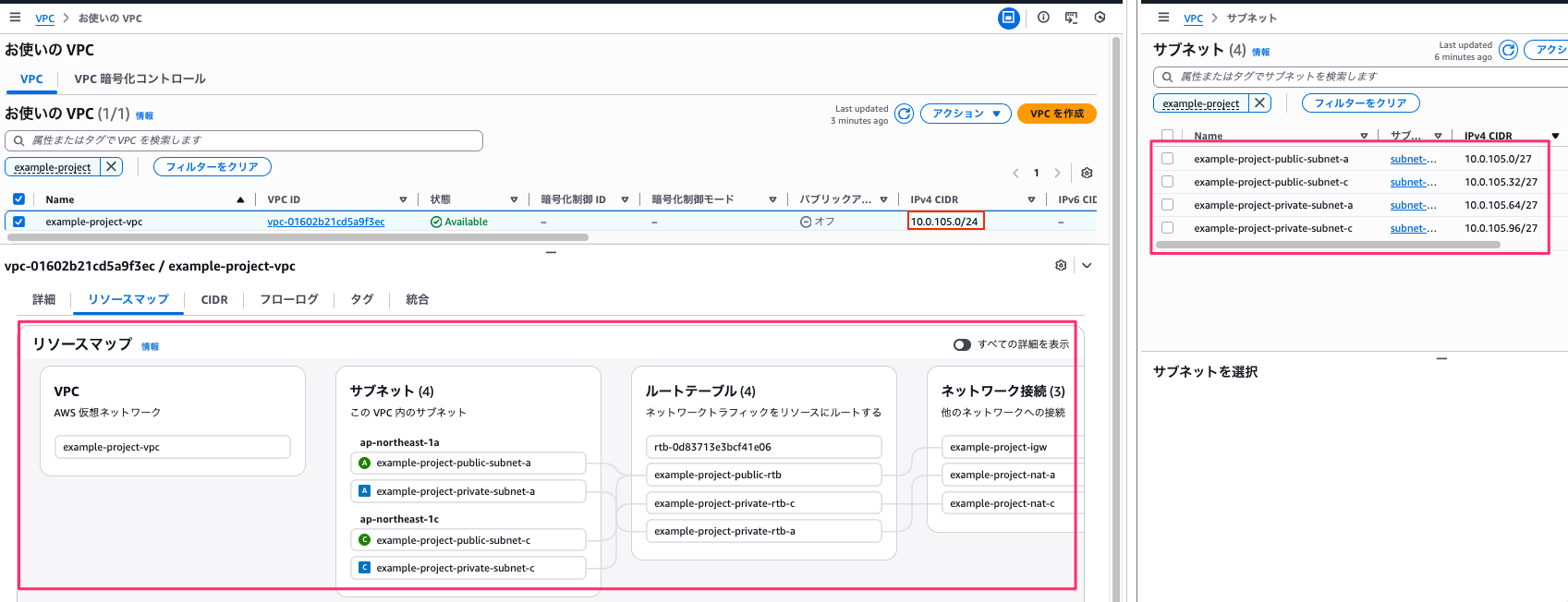Screen dimensions: 1568x602
Task: Open the アクション dropdown in VPC pane
Action: point(966,114)
